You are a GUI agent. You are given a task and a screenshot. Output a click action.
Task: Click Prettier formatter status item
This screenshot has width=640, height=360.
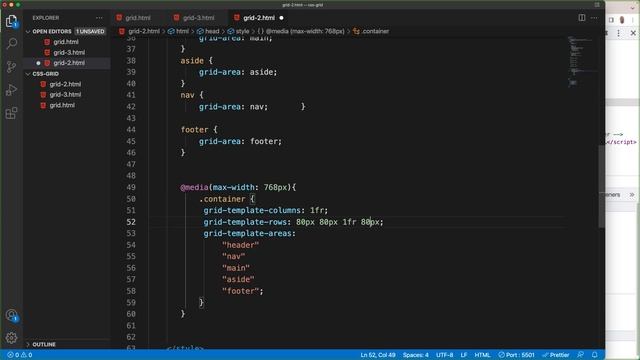[x=556, y=355]
